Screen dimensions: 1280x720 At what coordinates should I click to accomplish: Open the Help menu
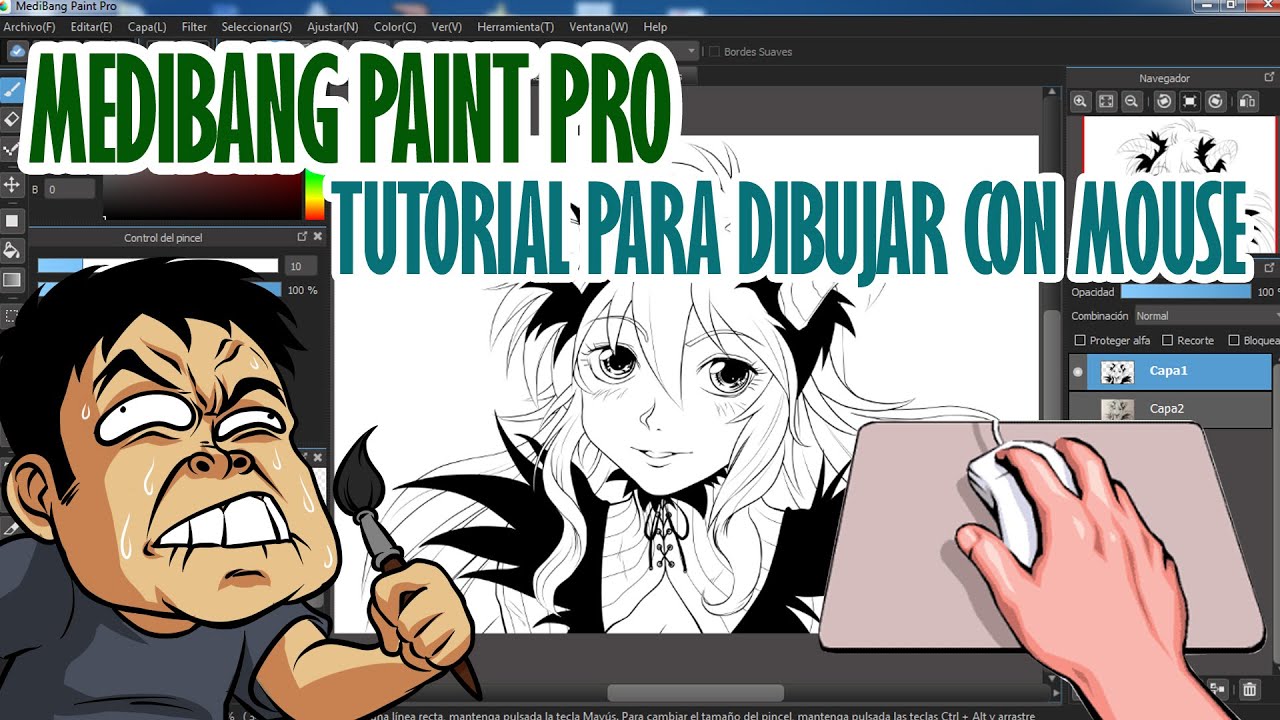[x=655, y=27]
